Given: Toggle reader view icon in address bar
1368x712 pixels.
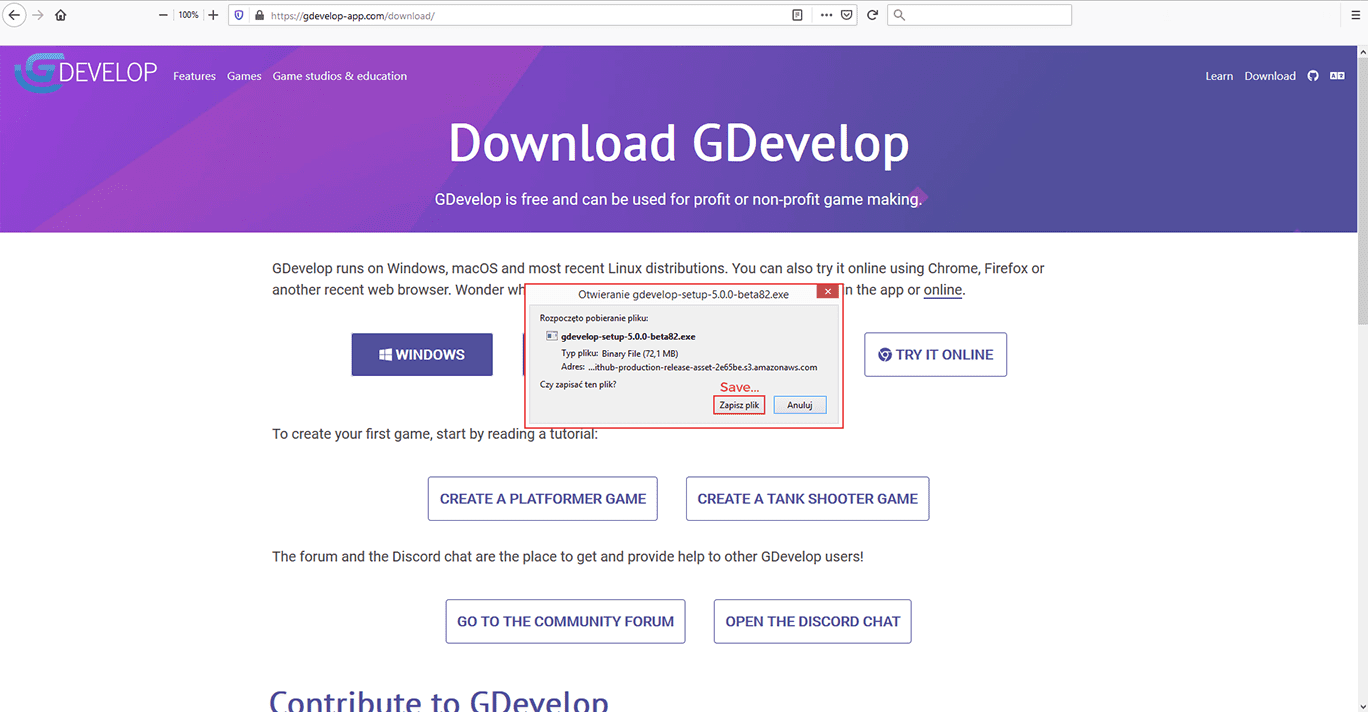Looking at the screenshot, I should point(797,15).
